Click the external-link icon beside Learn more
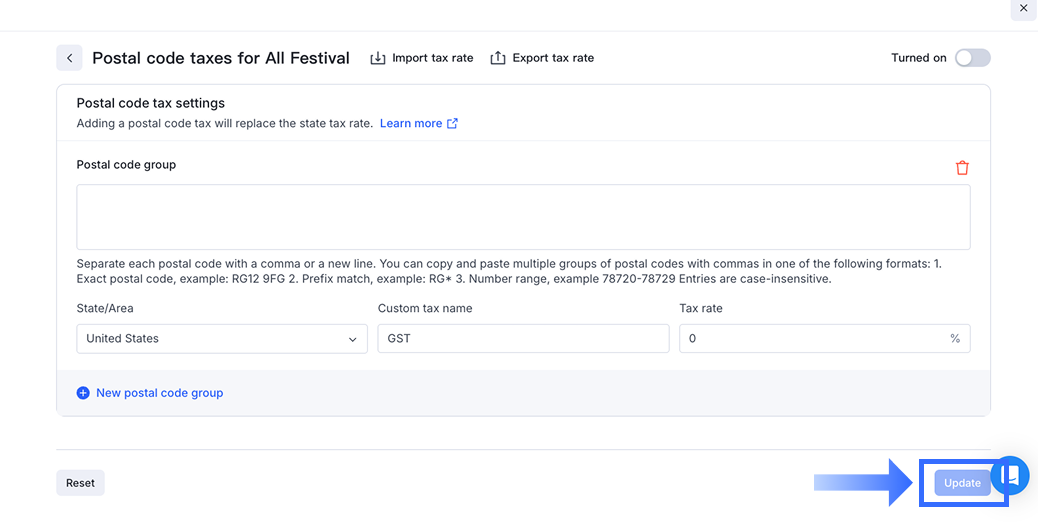 pos(453,124)
